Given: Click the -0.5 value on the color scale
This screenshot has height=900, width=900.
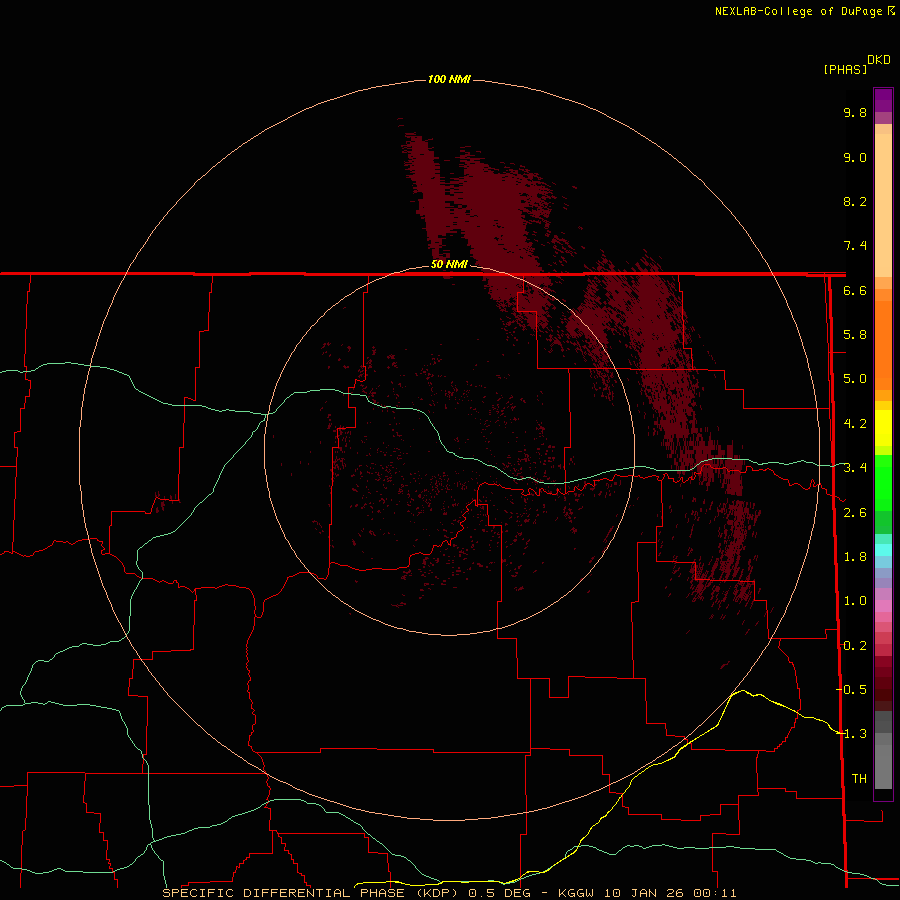Looking at the screenshot, I should point(852,689).
